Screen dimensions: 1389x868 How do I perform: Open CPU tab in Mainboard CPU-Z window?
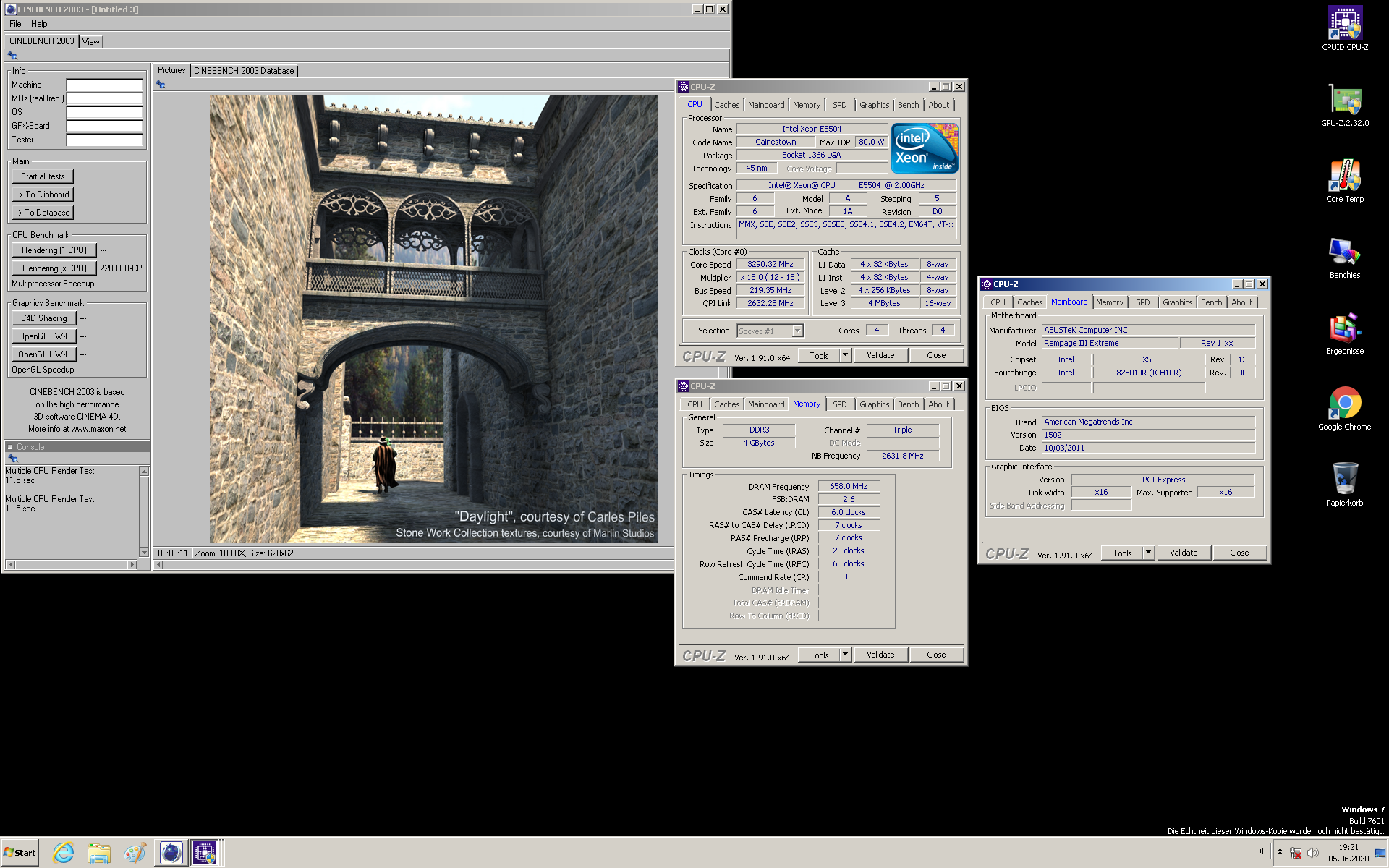998,302
